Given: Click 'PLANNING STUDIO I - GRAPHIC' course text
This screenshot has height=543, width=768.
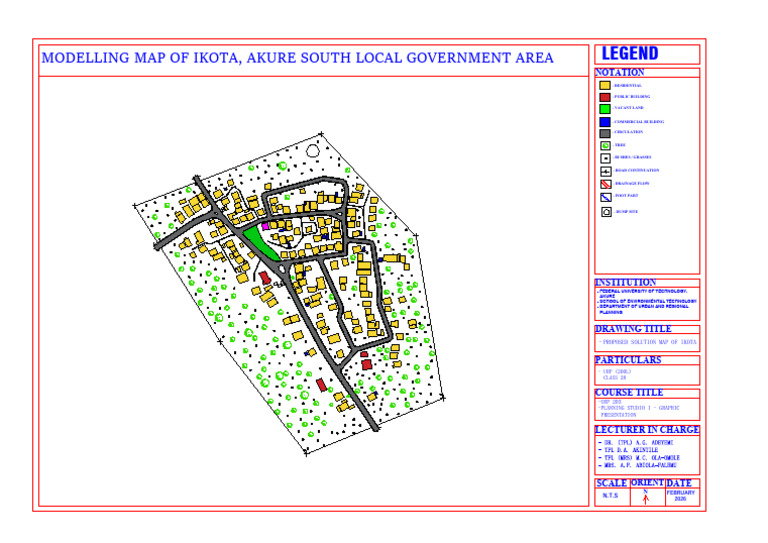Looking at the screenshot, I should click(640, 408).
